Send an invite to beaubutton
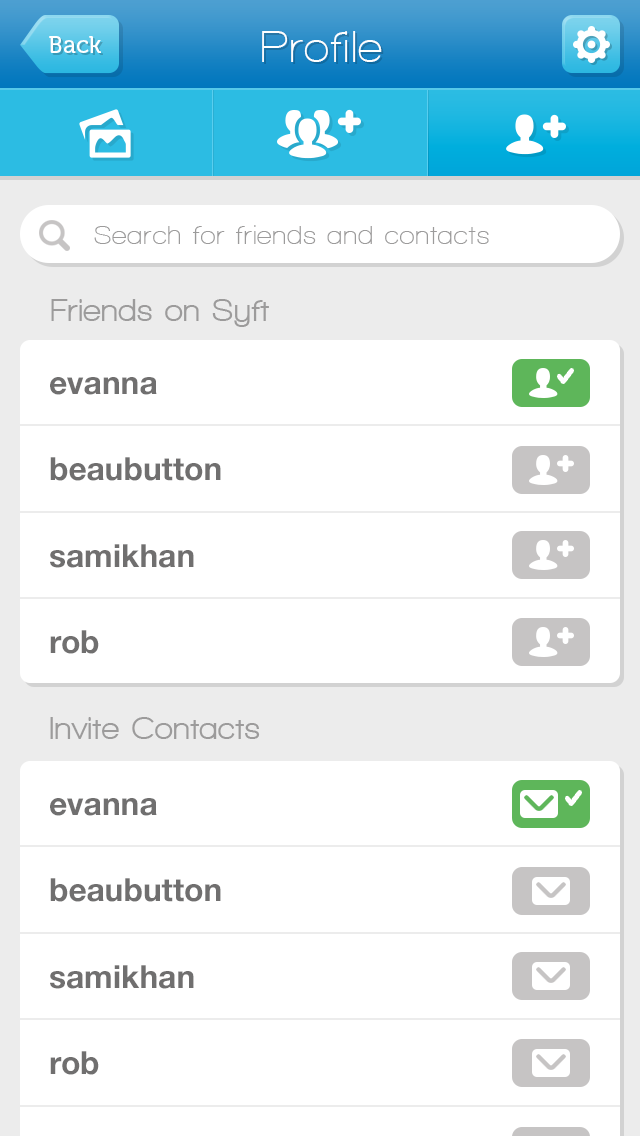 point(550,891)
